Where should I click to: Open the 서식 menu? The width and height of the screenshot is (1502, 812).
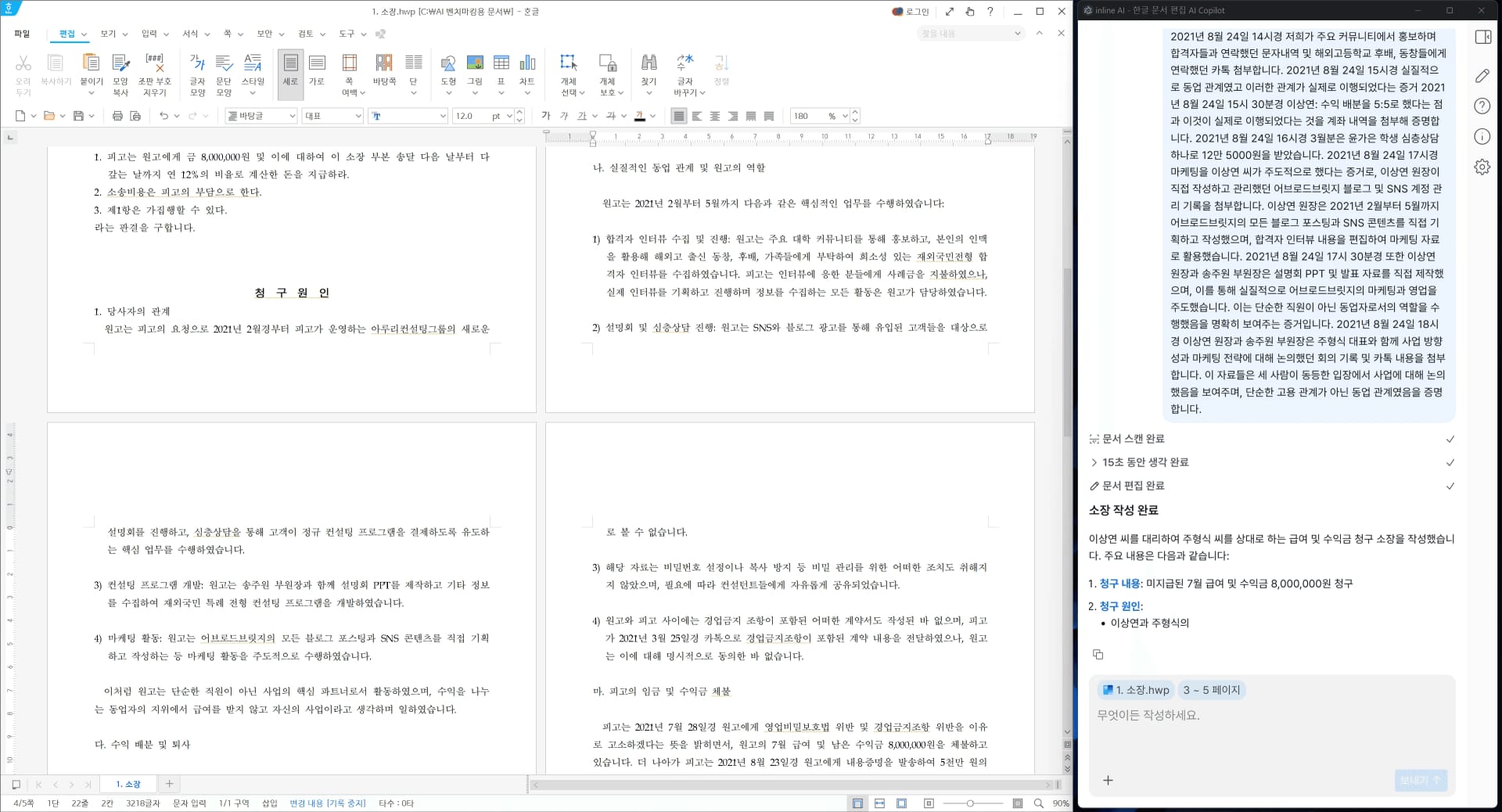pos(190,34)
